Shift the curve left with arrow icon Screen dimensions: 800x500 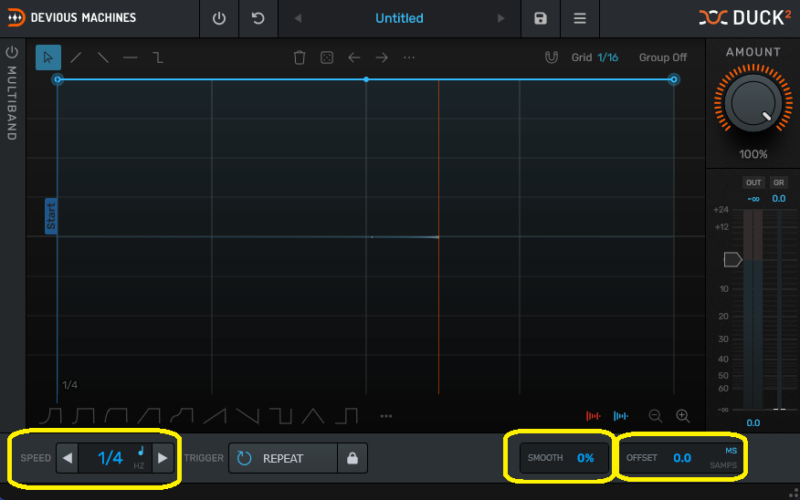pyautogui.click(x=354, y=58)
